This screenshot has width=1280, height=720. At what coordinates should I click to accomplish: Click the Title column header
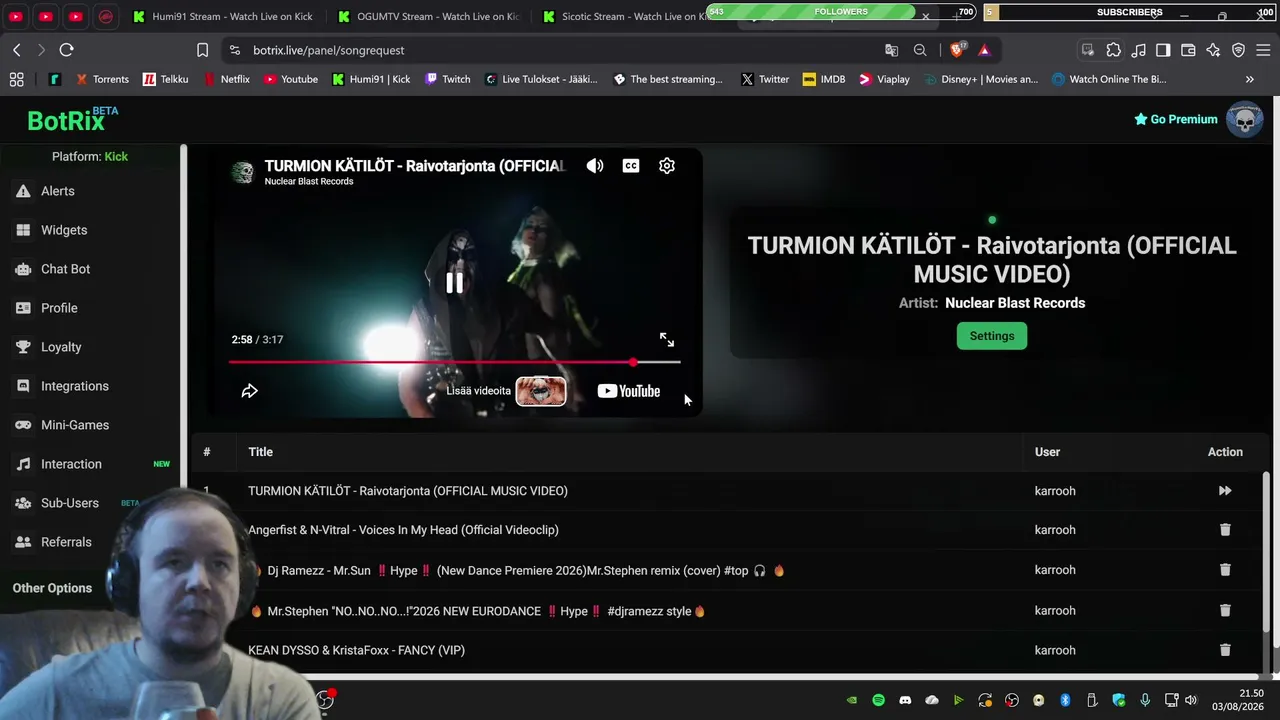pos(261,452)
